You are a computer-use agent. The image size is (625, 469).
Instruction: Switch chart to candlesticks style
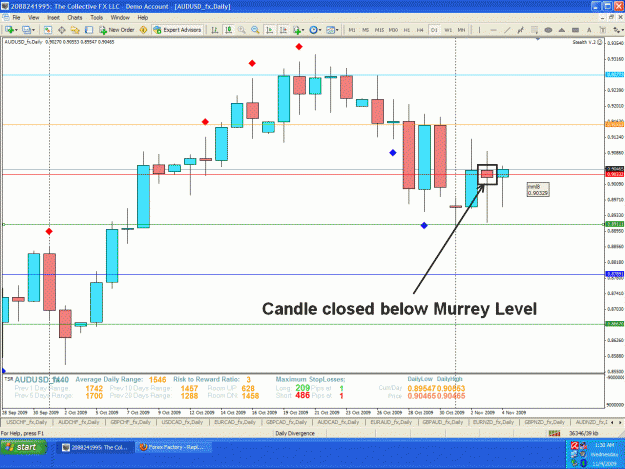tap(228, 30)
